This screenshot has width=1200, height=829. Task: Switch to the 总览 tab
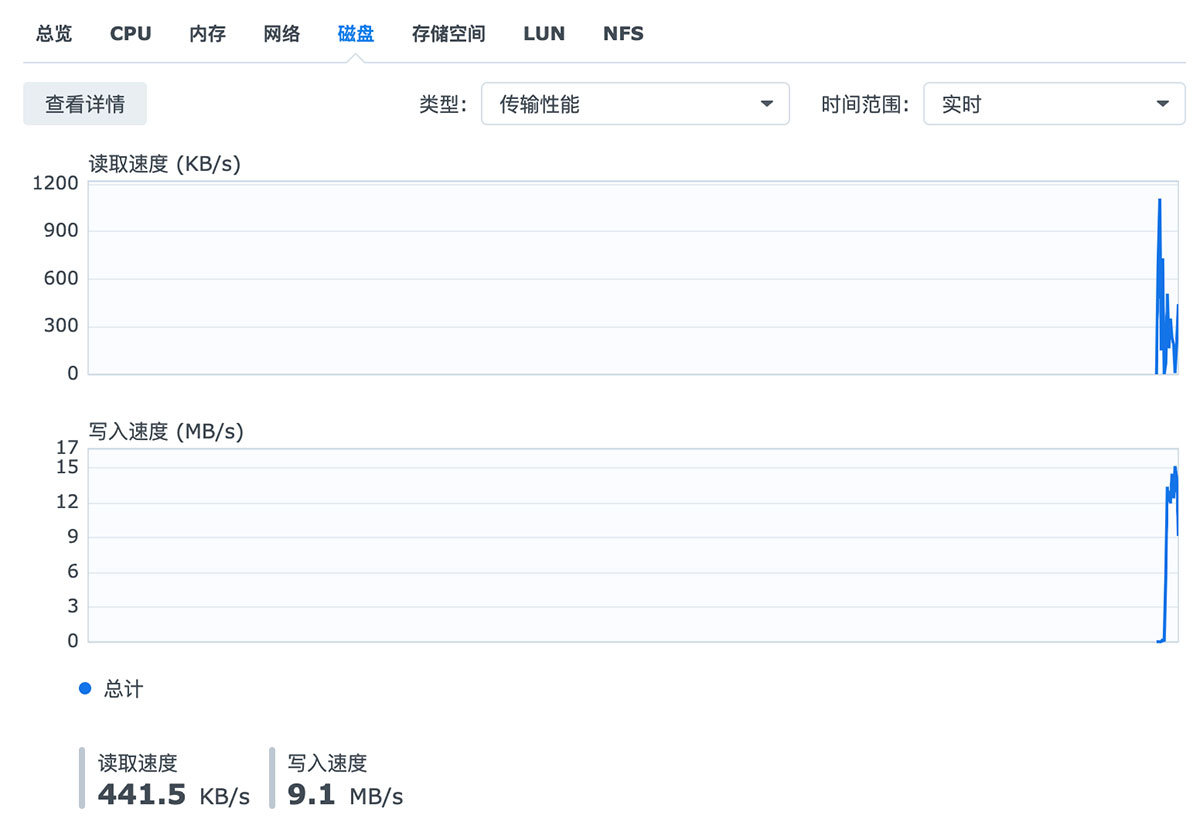pos(54,34)
